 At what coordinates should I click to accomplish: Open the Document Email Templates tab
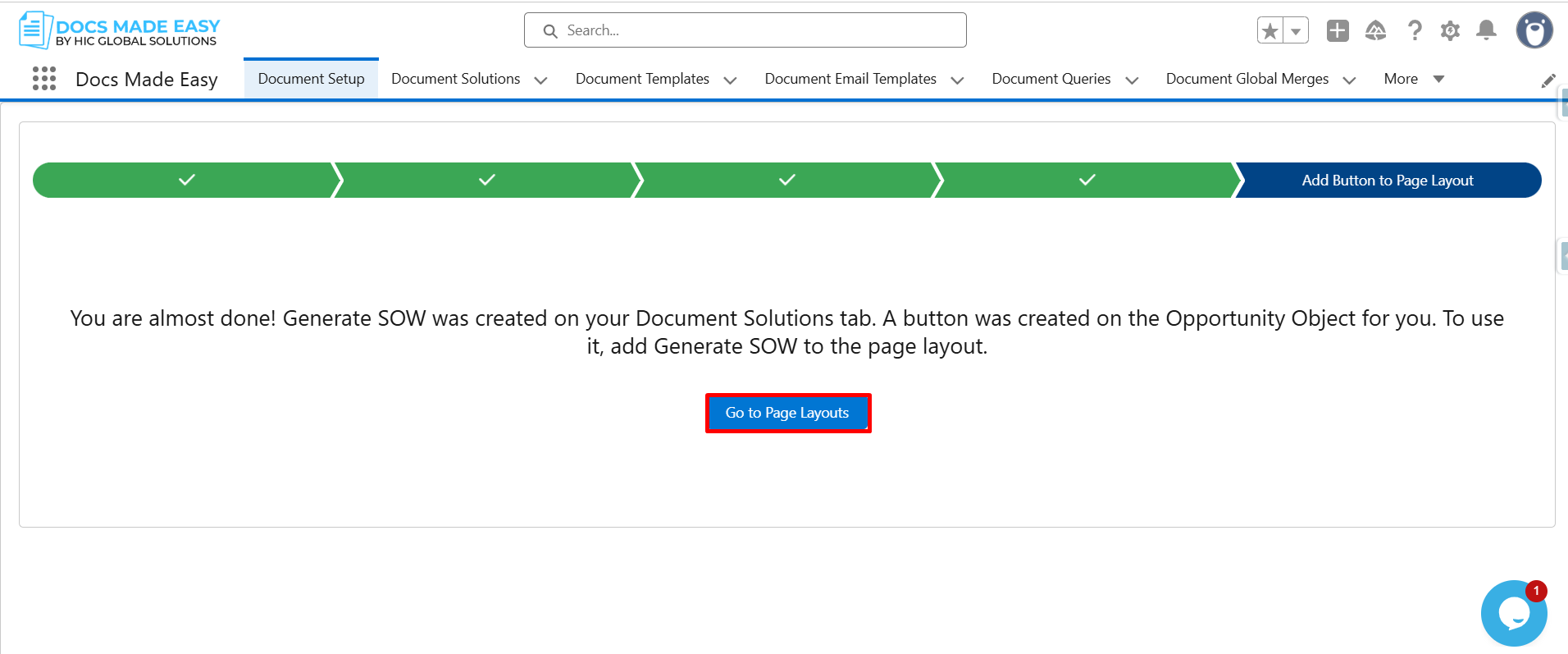click(850, 79)
